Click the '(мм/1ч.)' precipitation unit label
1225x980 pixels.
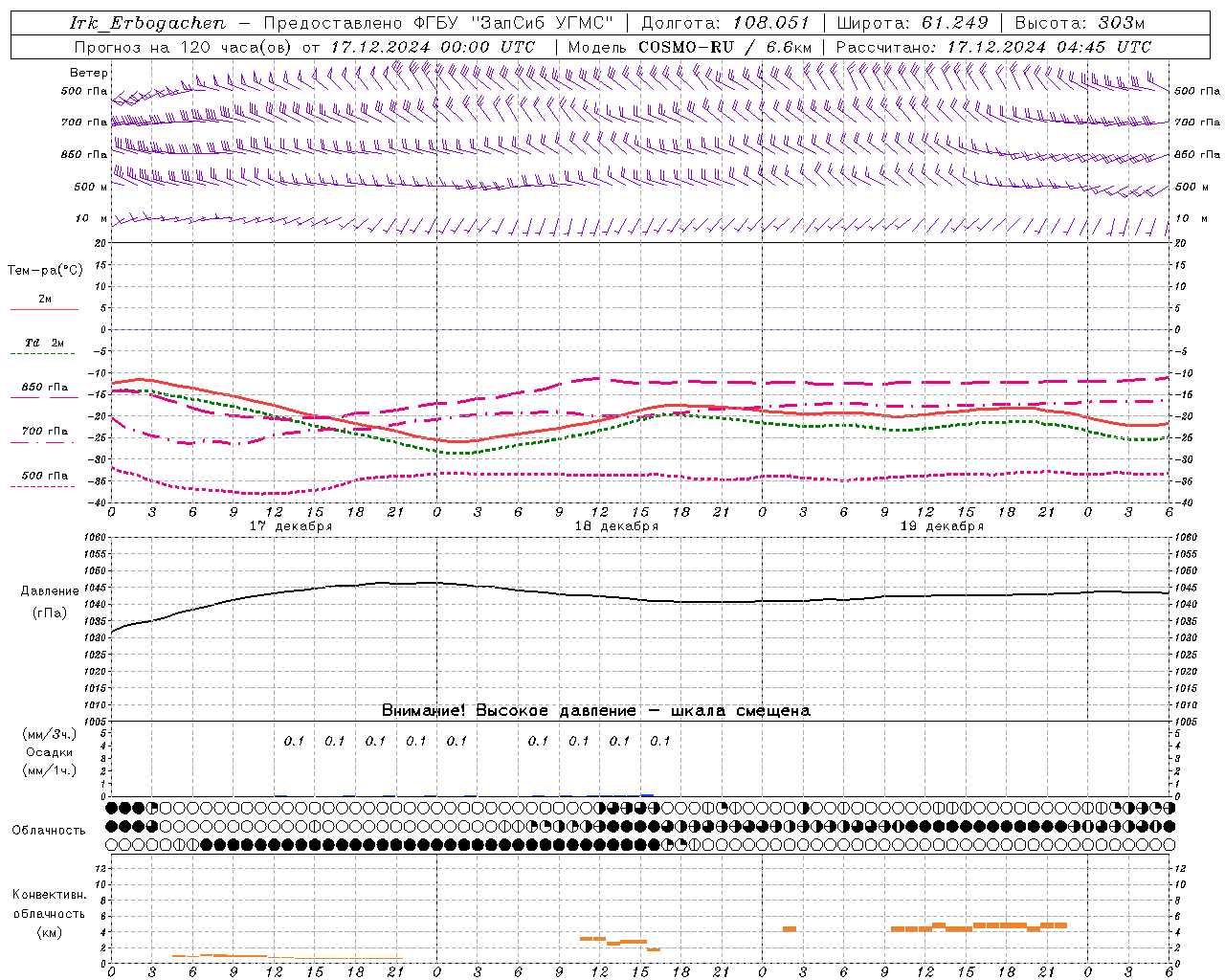50,770
